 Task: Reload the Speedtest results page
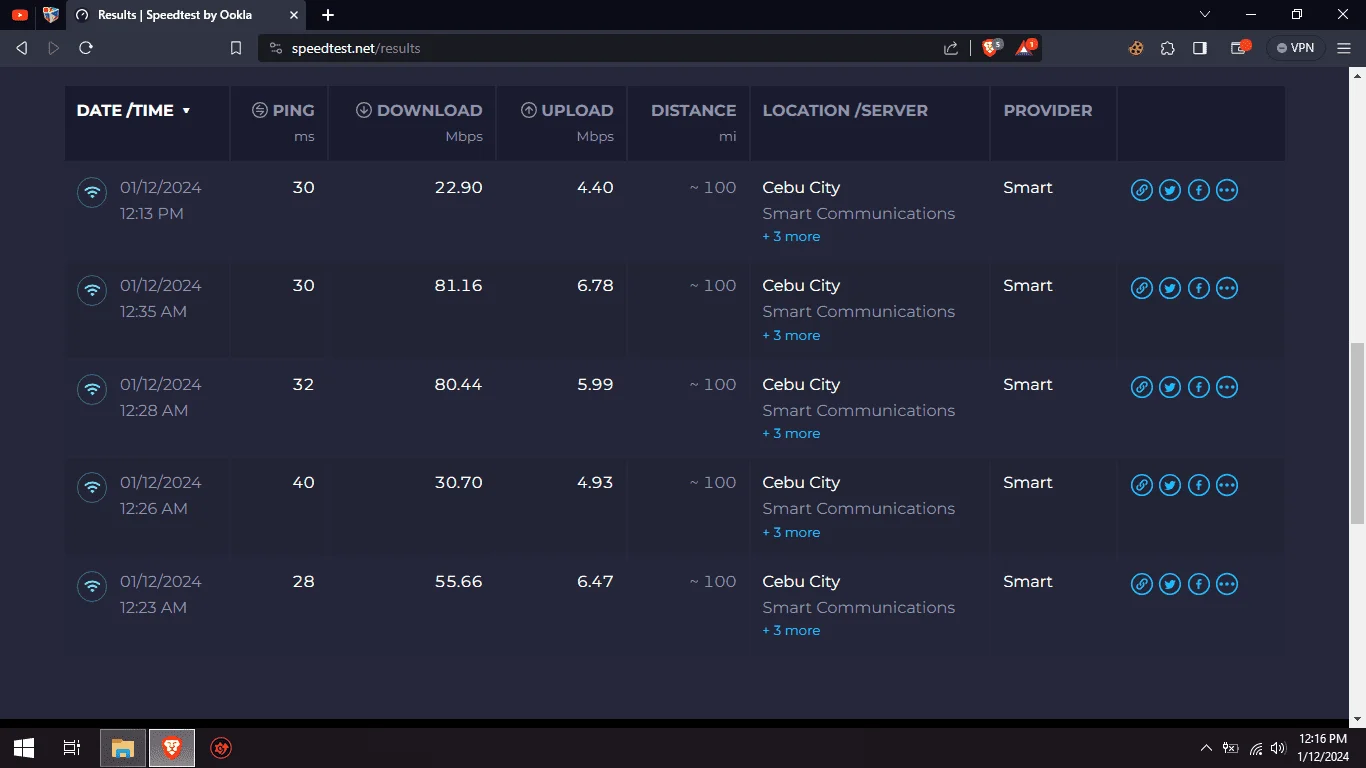(86, 48)
